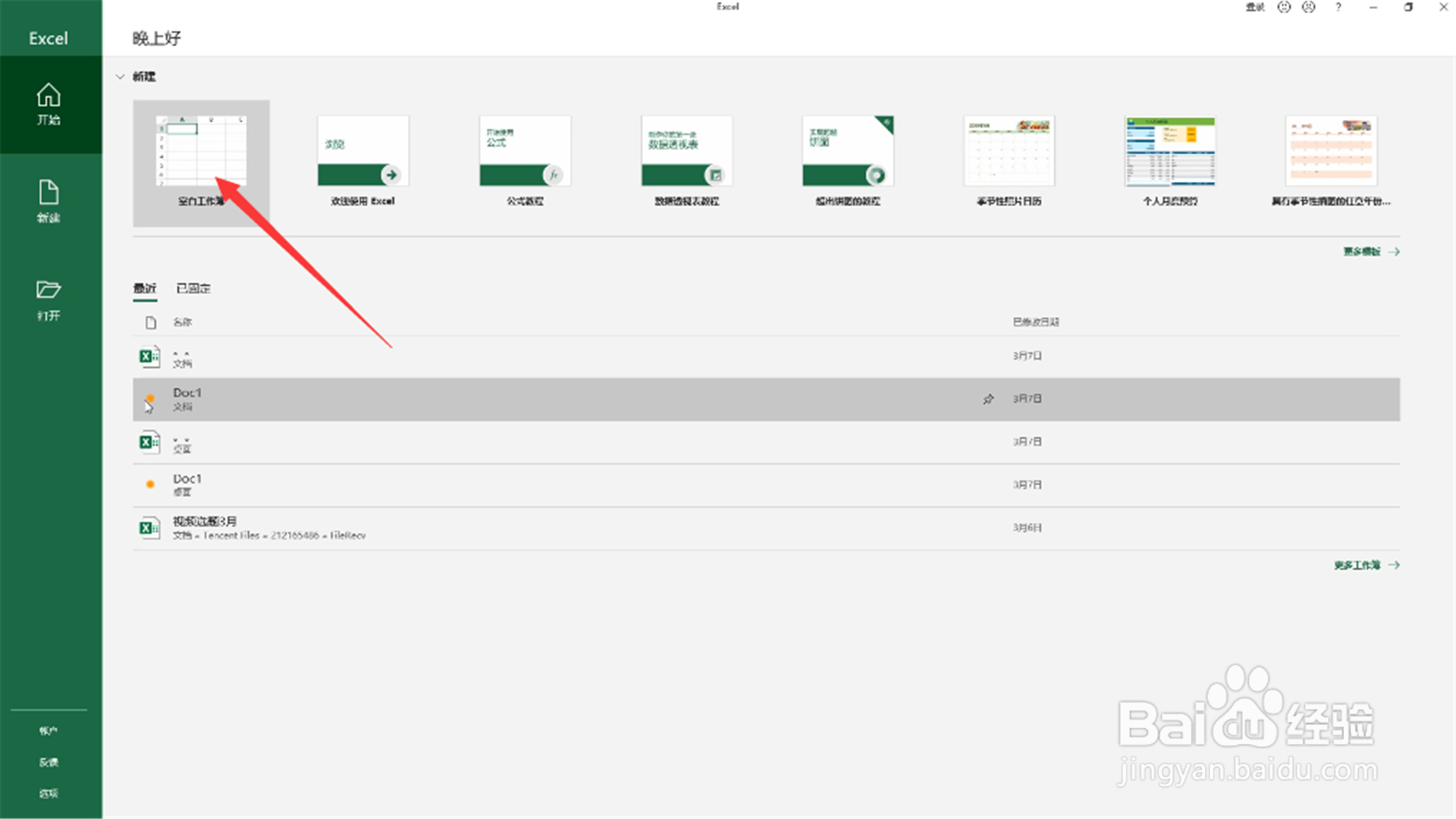The width and height of the screenshot is (1456, 819).
Task: Open highlighted Doc1 file located in 文档
Action: (x=767, y=400)
